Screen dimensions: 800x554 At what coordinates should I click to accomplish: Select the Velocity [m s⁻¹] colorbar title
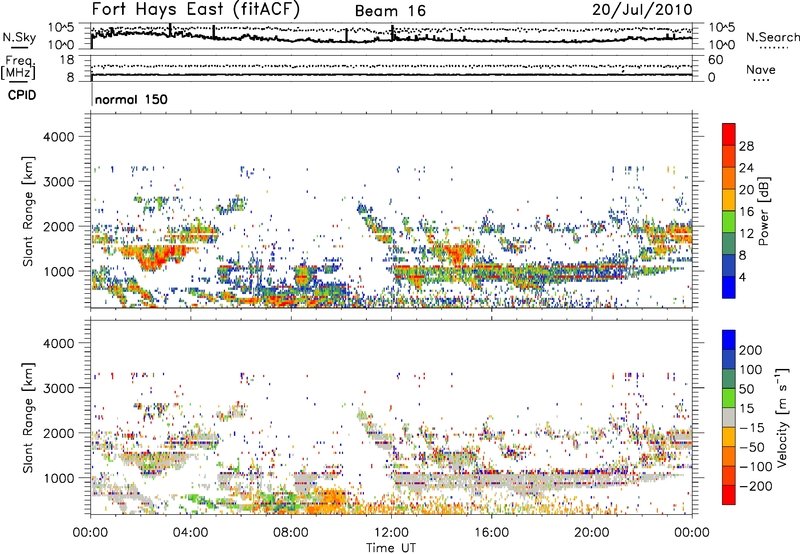point(782,417)
